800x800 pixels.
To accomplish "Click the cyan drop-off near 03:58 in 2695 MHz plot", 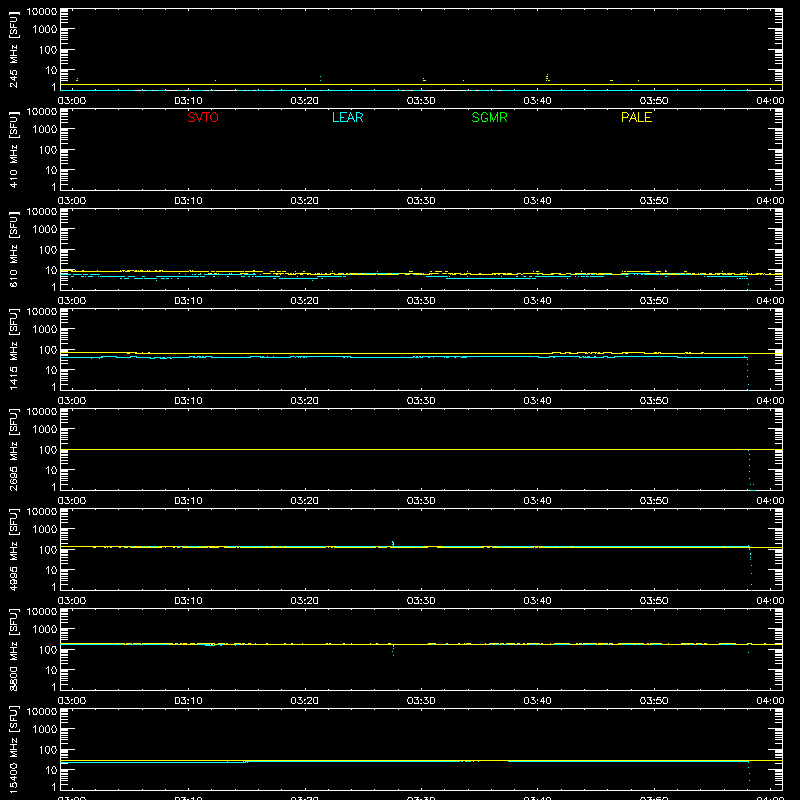I will point(751,470).
